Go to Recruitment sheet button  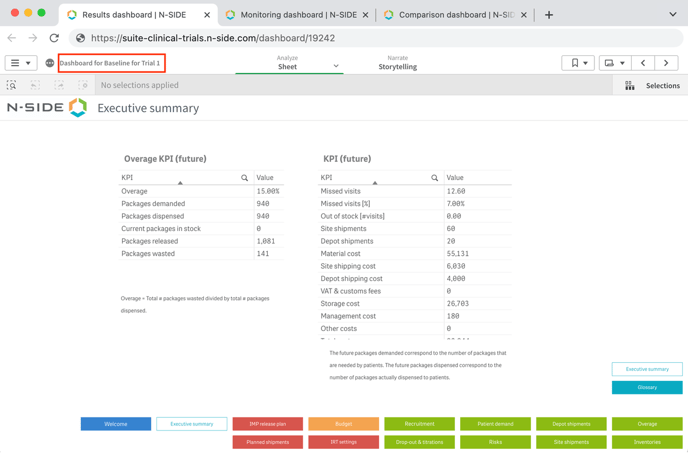[419, 424]
